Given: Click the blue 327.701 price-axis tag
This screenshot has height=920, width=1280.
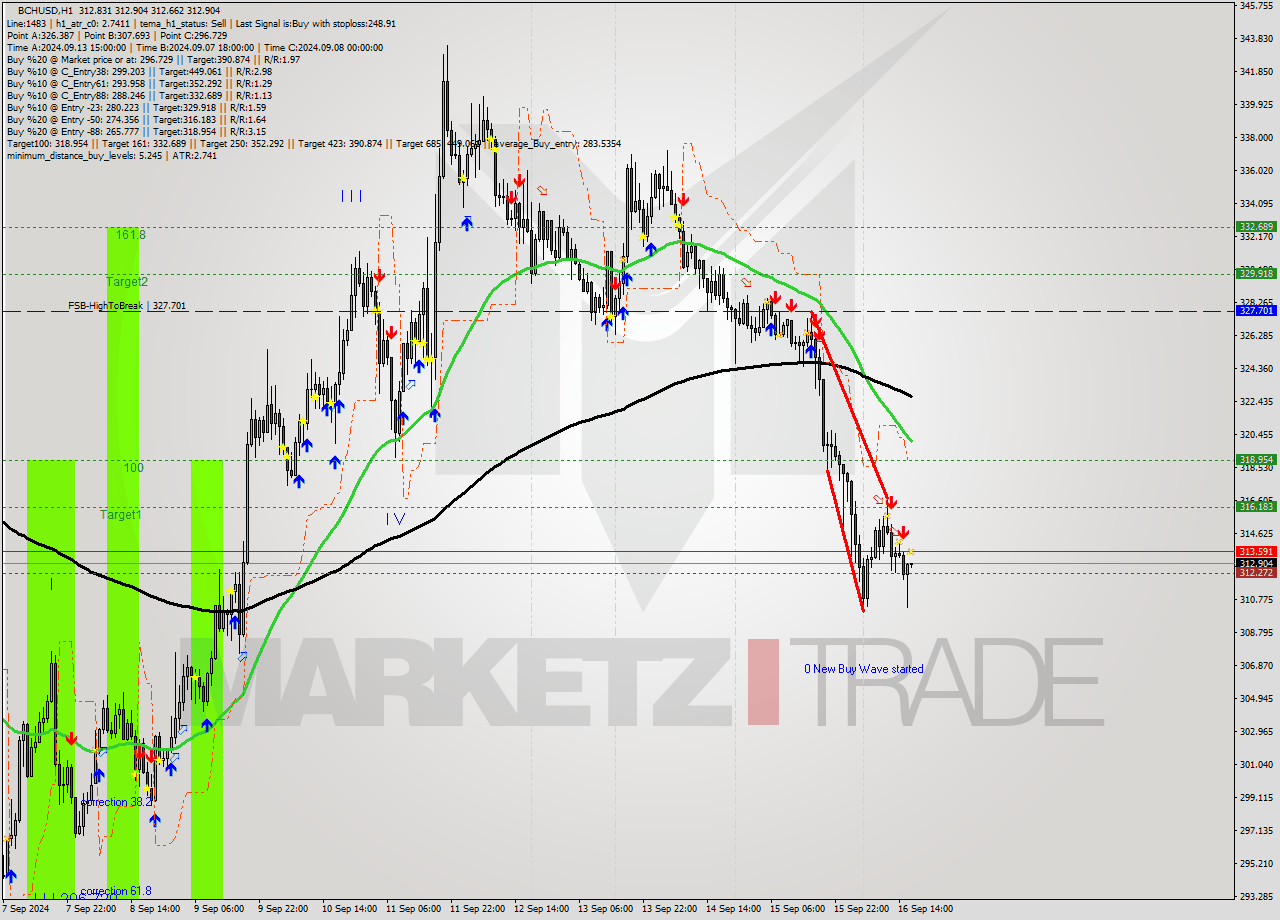Looking at the screenshot, I should (1257, 311).
